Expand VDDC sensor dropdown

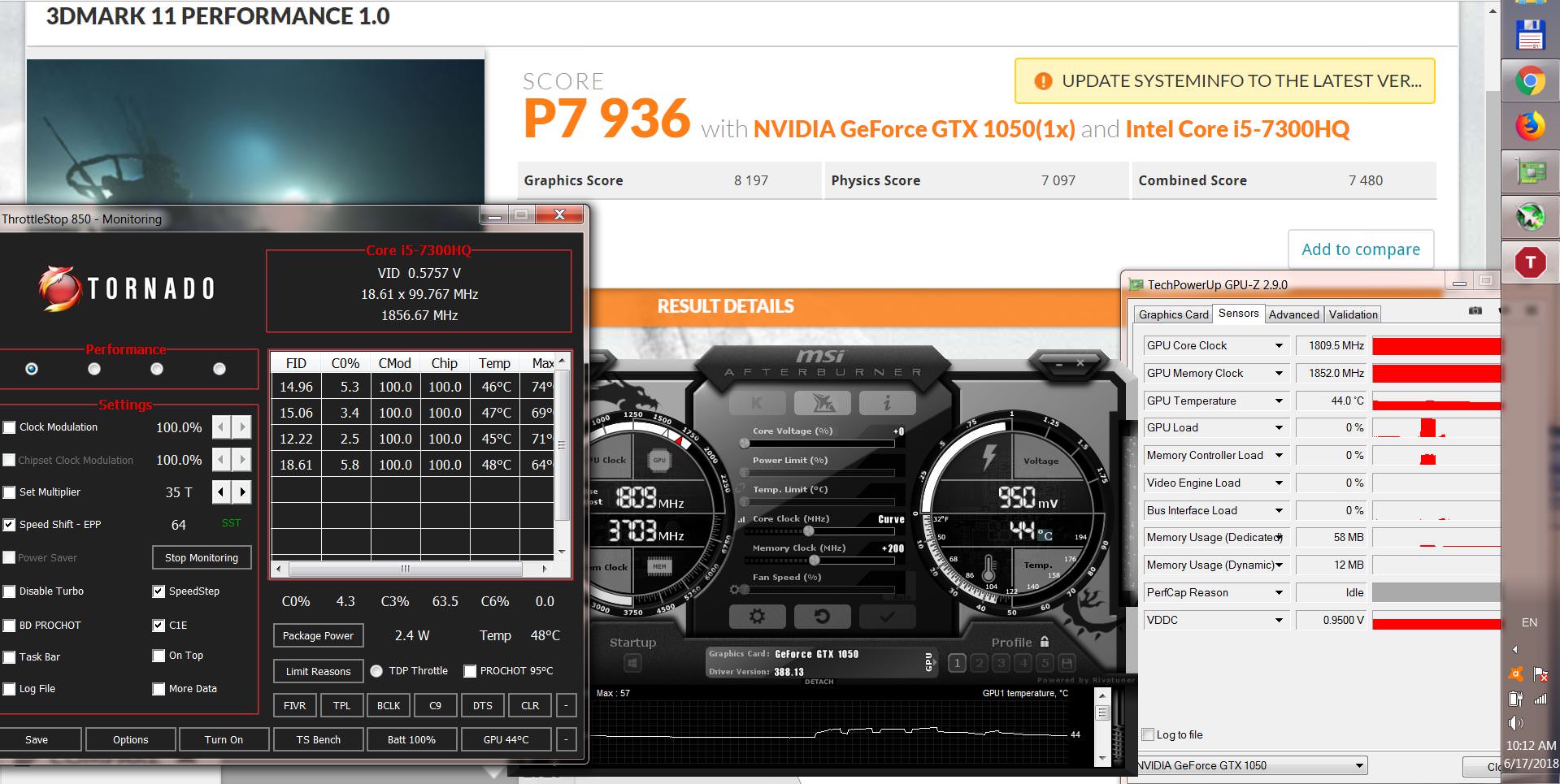1279,621
